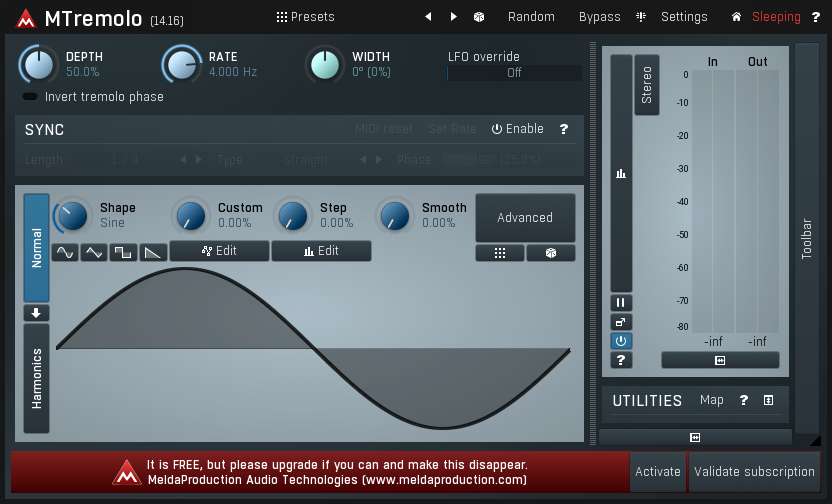This screenshot has height=504, width=832.
Task: Select the square wave shape preset icon
Action: [x=123, y=252]
